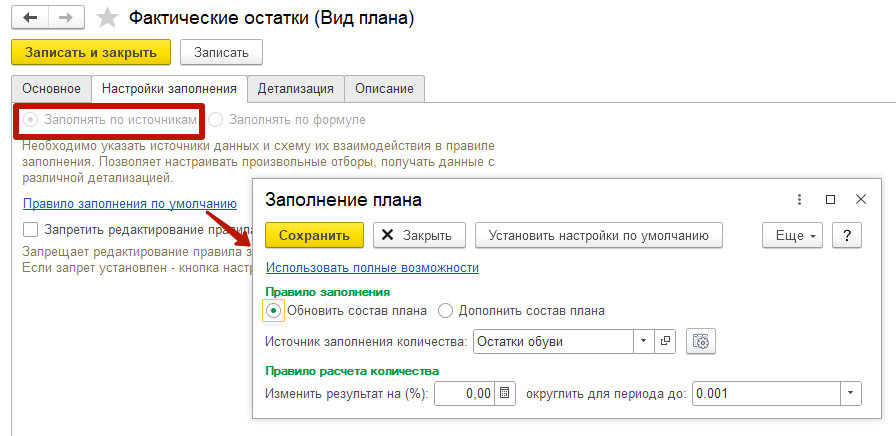Expand the rounding 0.001 dropdown arrow
The width and height of the screenshot is (896, 436).
pyautogui.click(x=850, y=393)
